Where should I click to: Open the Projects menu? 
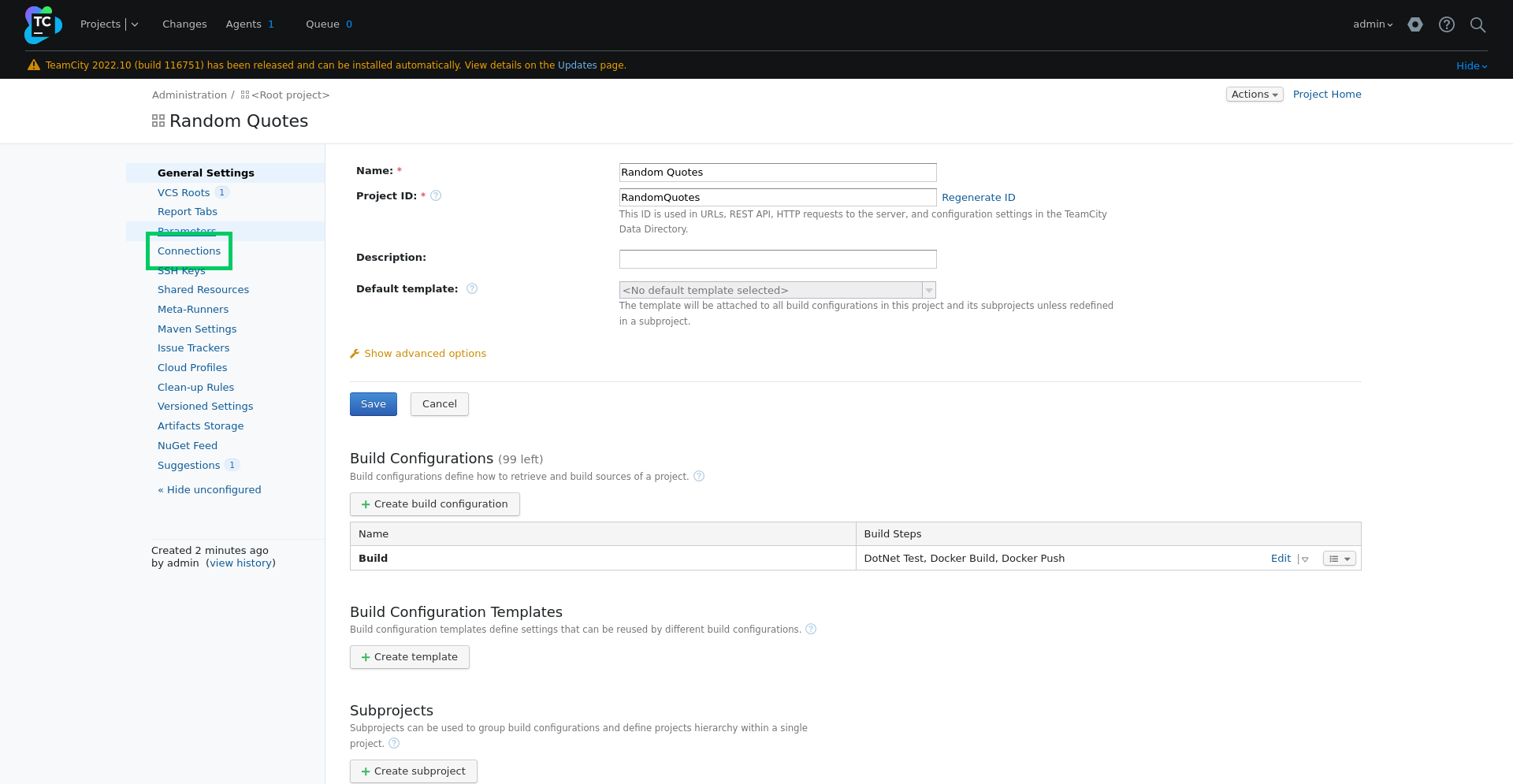pyautogui.click(x=100, y=24)
